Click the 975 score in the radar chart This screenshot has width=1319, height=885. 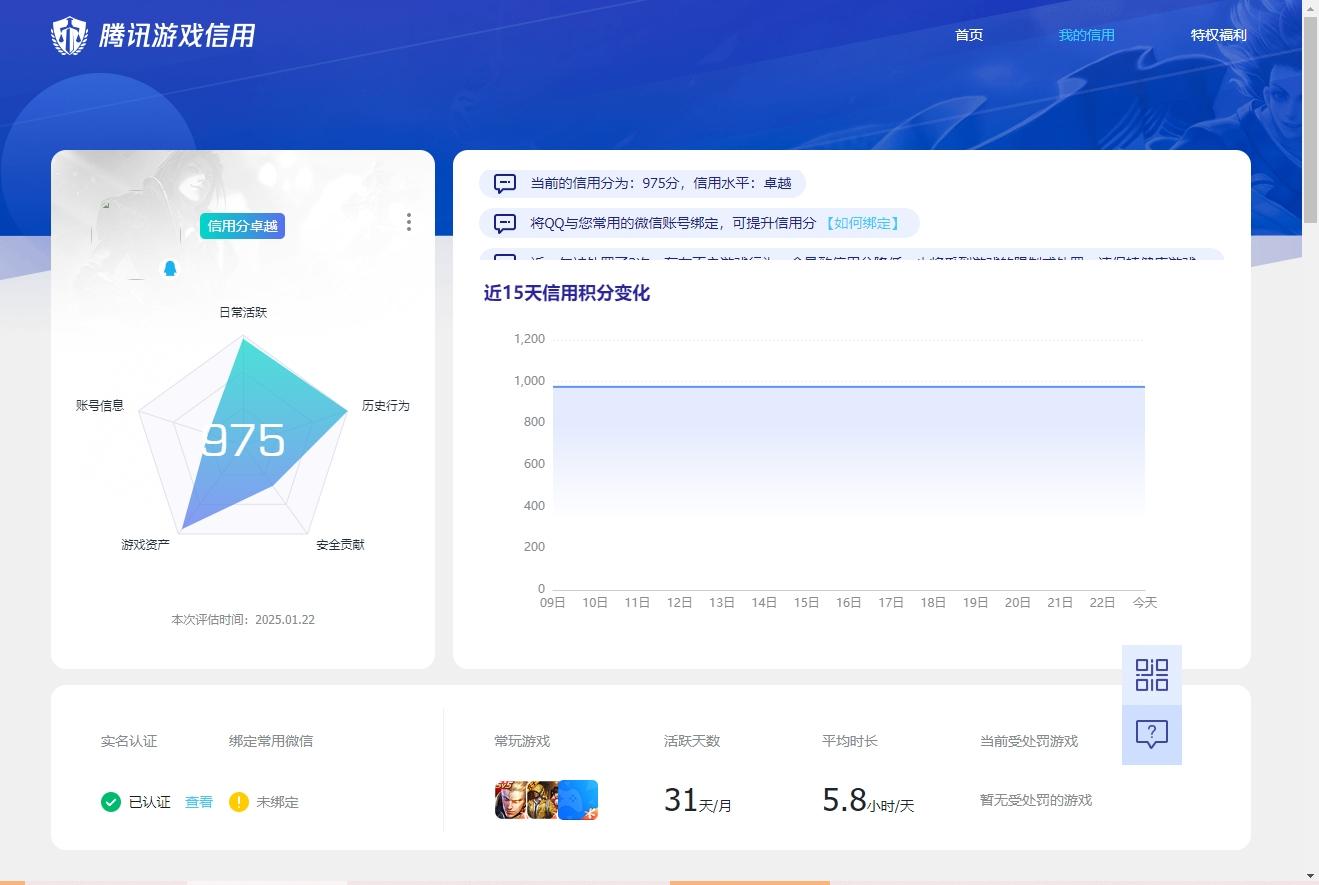tap(243, 441)
